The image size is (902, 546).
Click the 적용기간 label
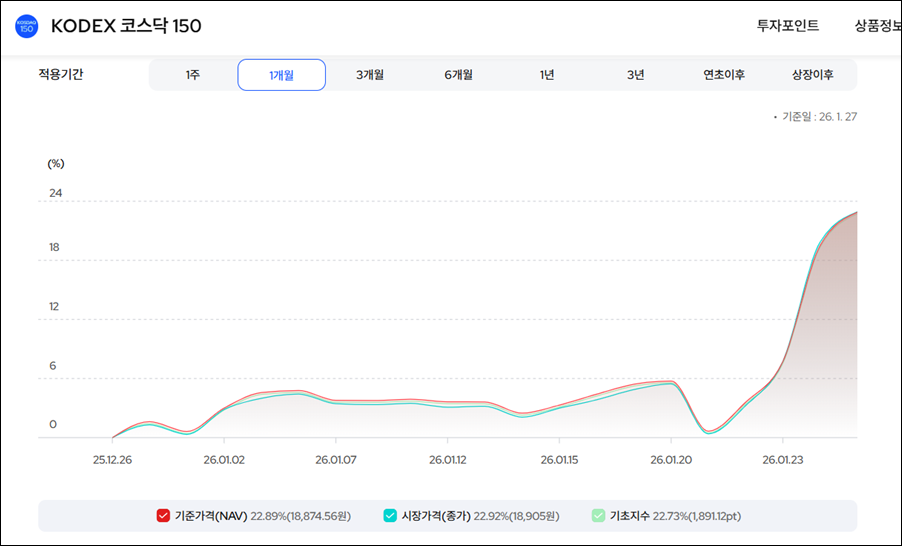[61, 74]
